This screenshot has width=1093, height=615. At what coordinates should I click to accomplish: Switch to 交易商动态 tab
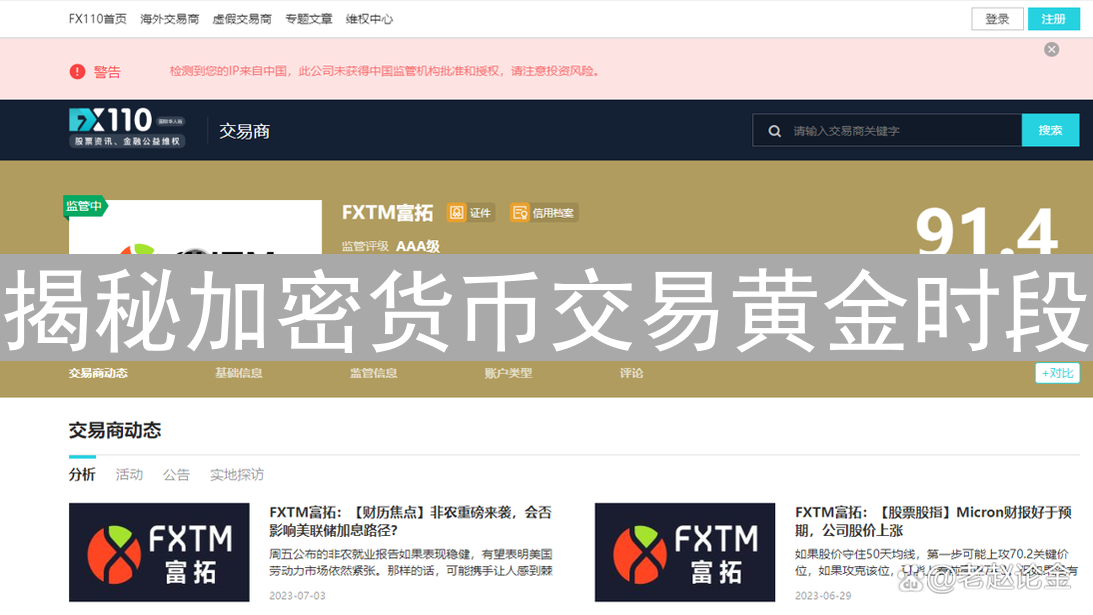(x=98, y=373)
